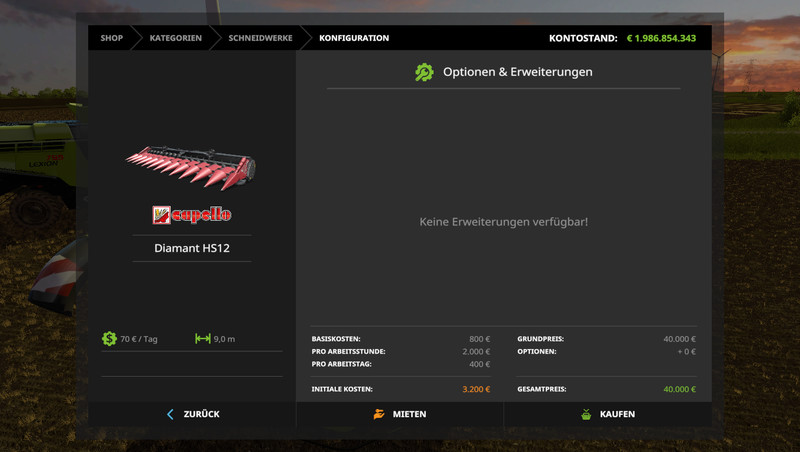Viewport: 800px width, 452px height.
Task: Select the Diamant HS12 header image
Action: (x=190, y=167)
